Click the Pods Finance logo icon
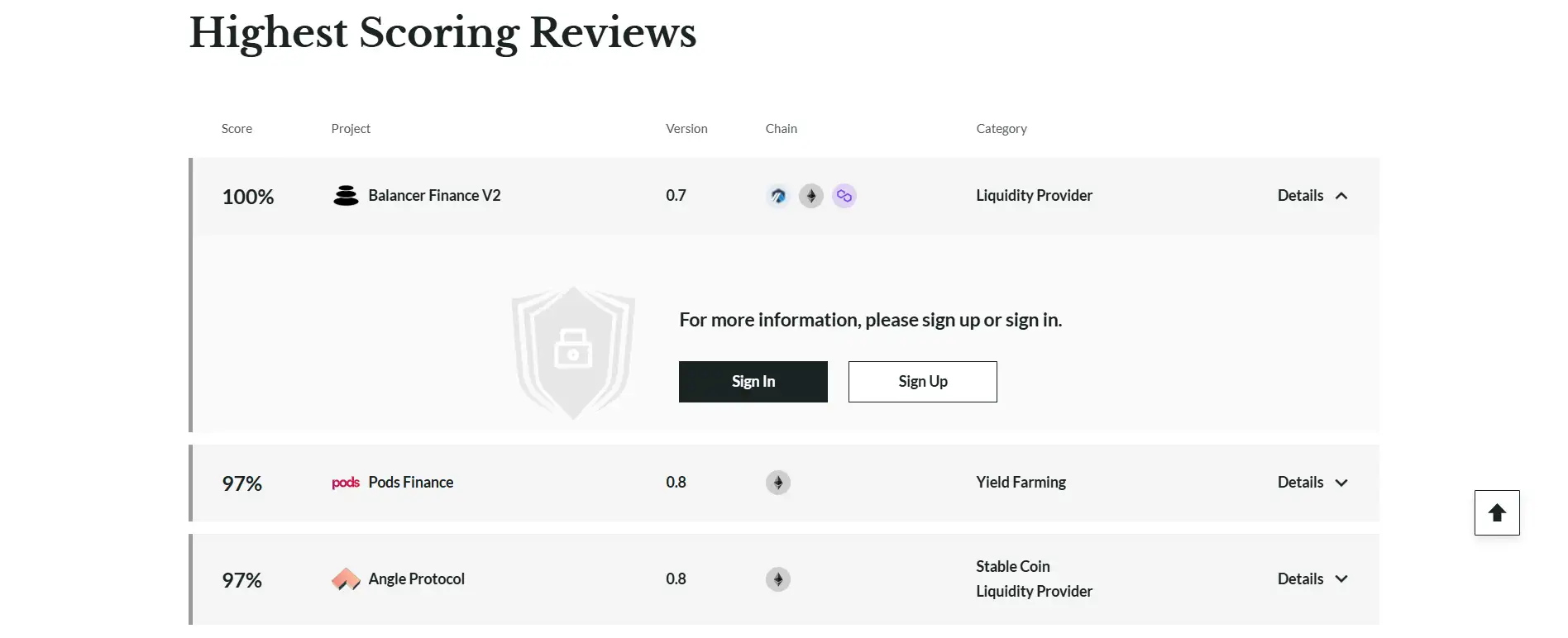 (x=346, y=483)
